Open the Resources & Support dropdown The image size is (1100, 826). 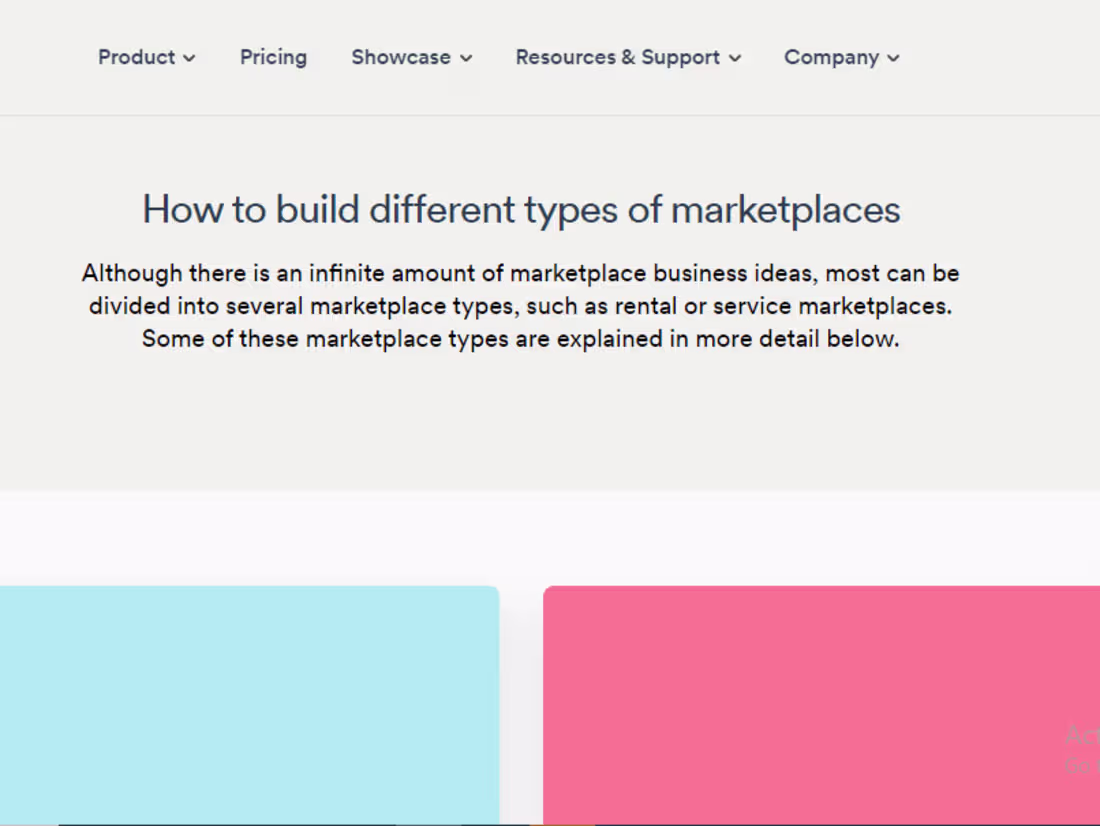617,57
